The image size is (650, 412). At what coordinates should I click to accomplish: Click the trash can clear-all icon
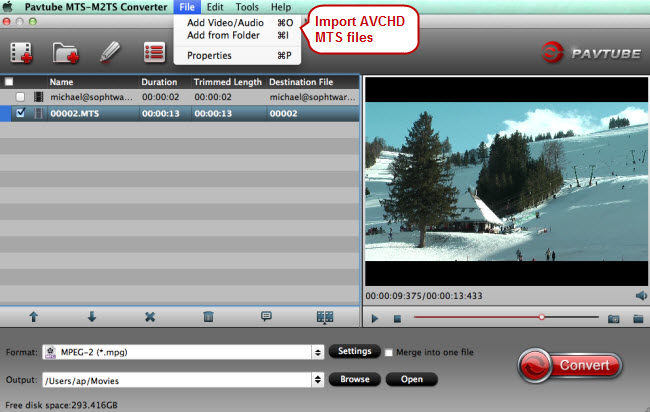[x=208, y=317]
